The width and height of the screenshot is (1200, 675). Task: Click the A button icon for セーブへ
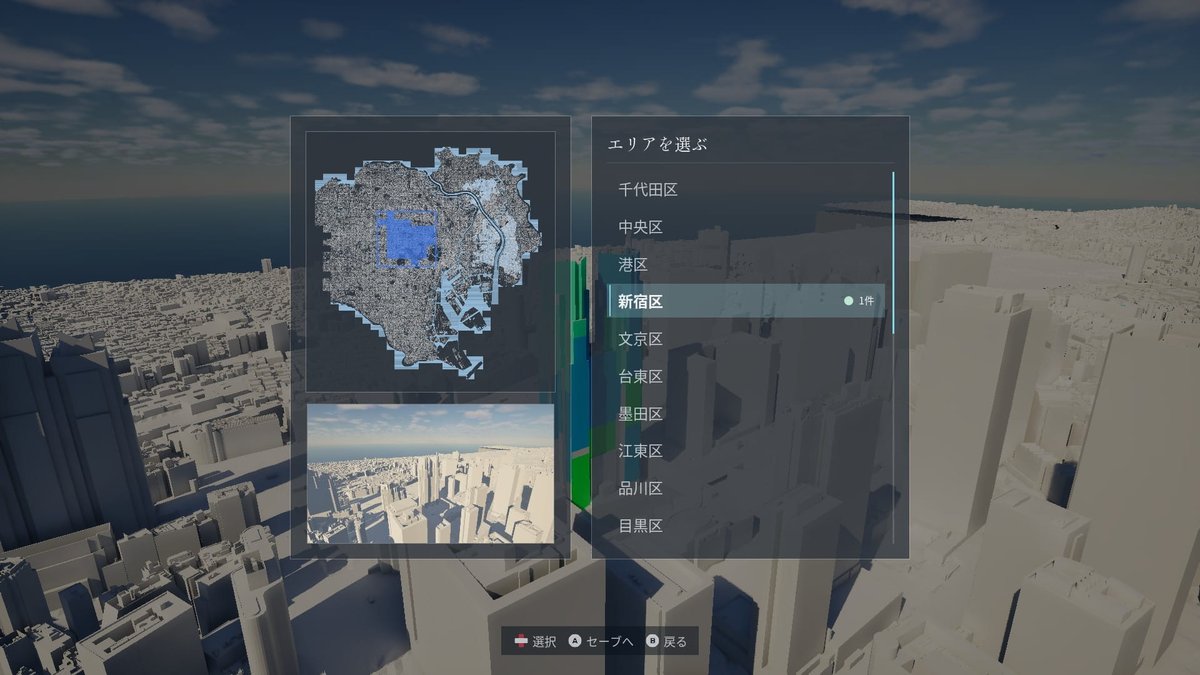575,641
